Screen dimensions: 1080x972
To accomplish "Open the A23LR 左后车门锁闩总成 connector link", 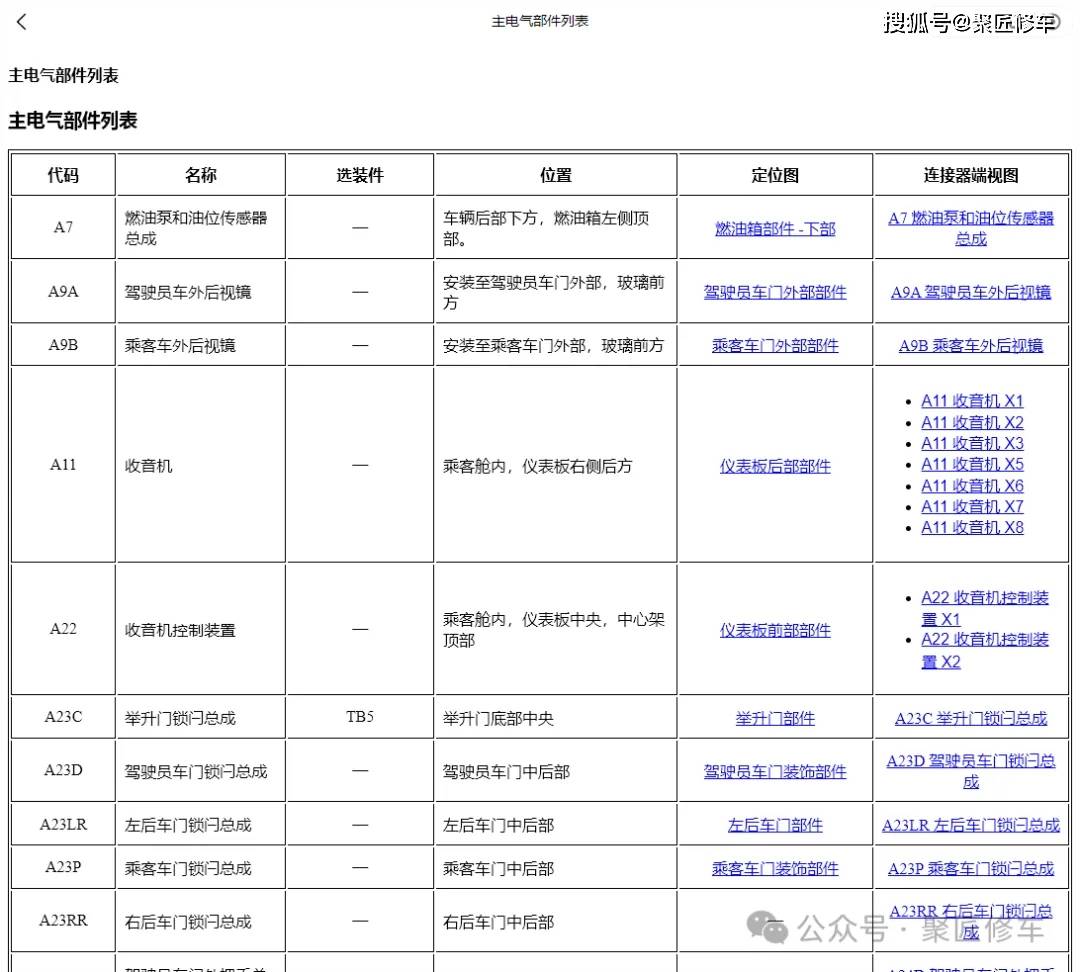I will [x=970, y=825].
